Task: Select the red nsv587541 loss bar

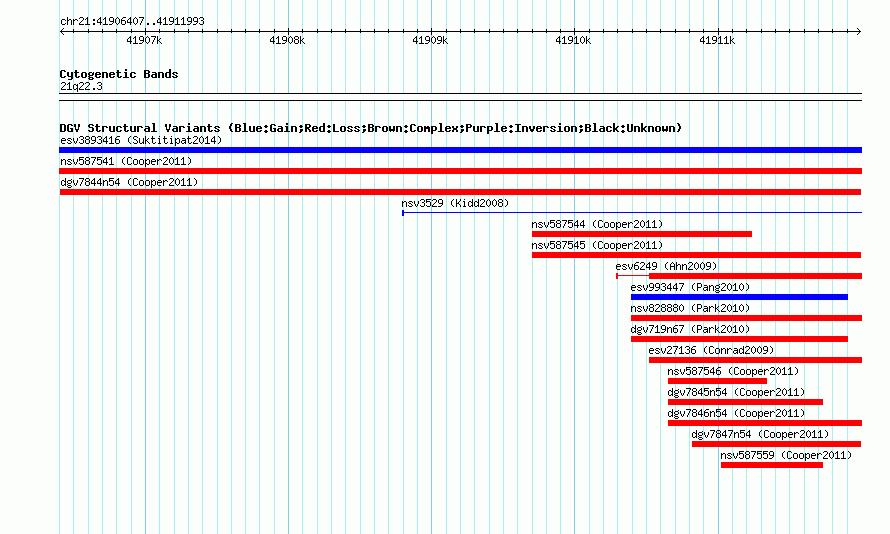Action: click(460, 171)
